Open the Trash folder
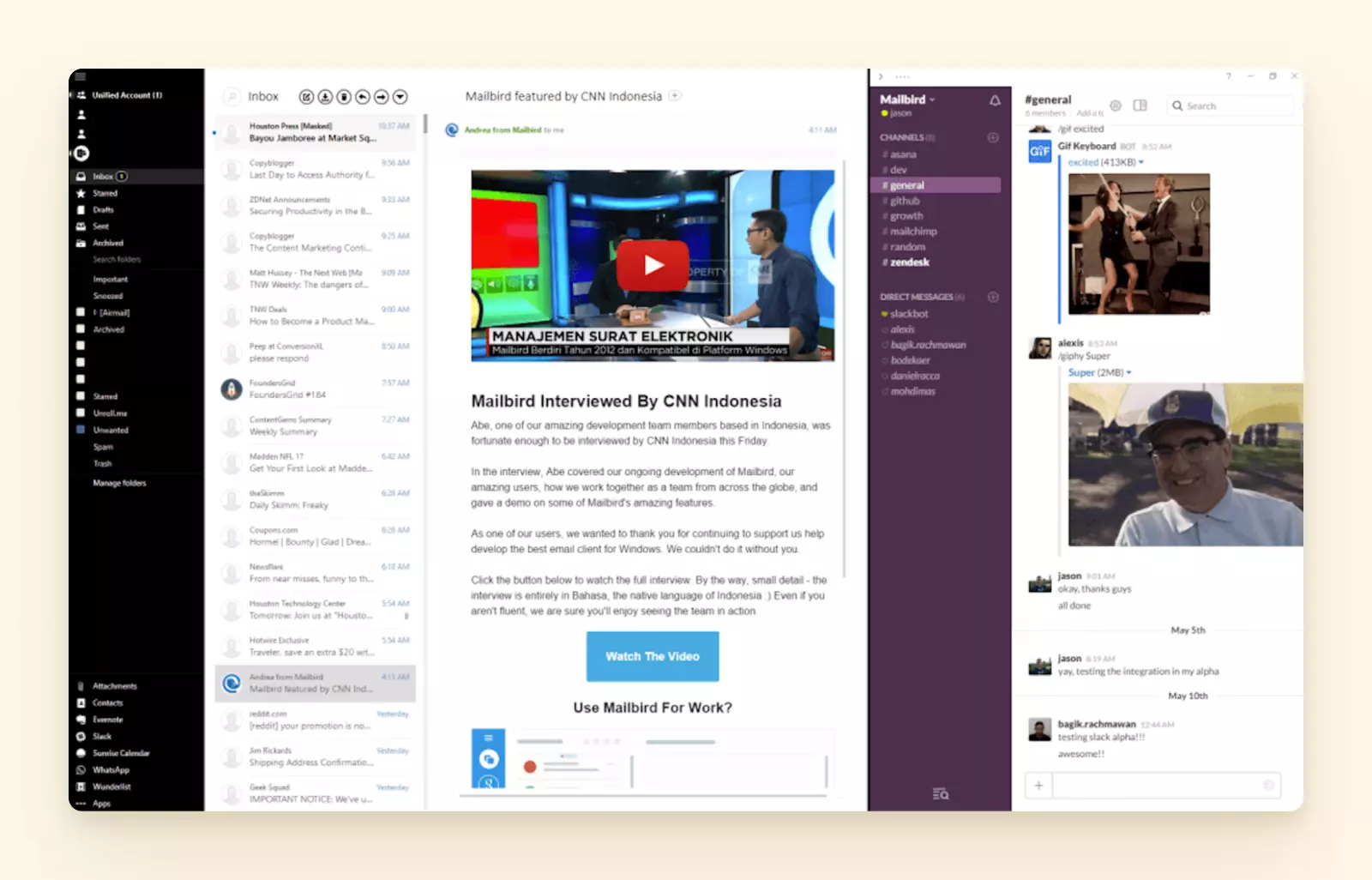 [103, 464]
